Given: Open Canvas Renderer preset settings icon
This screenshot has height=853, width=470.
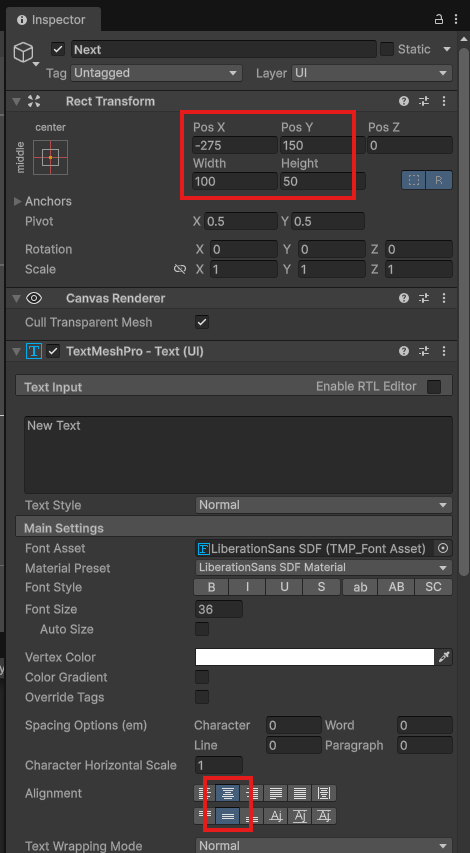Looking at the screenshot, I should coord(424,298).
